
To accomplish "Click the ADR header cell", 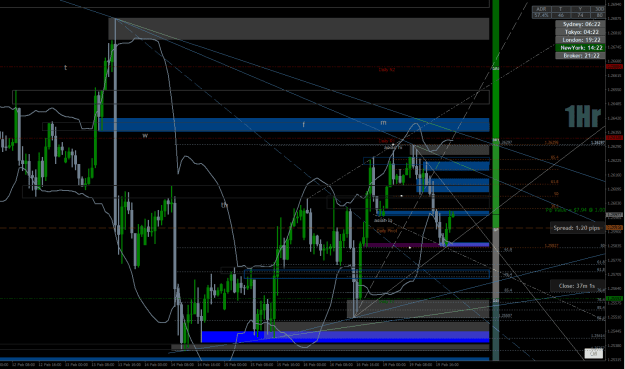I will pos(541,9).
